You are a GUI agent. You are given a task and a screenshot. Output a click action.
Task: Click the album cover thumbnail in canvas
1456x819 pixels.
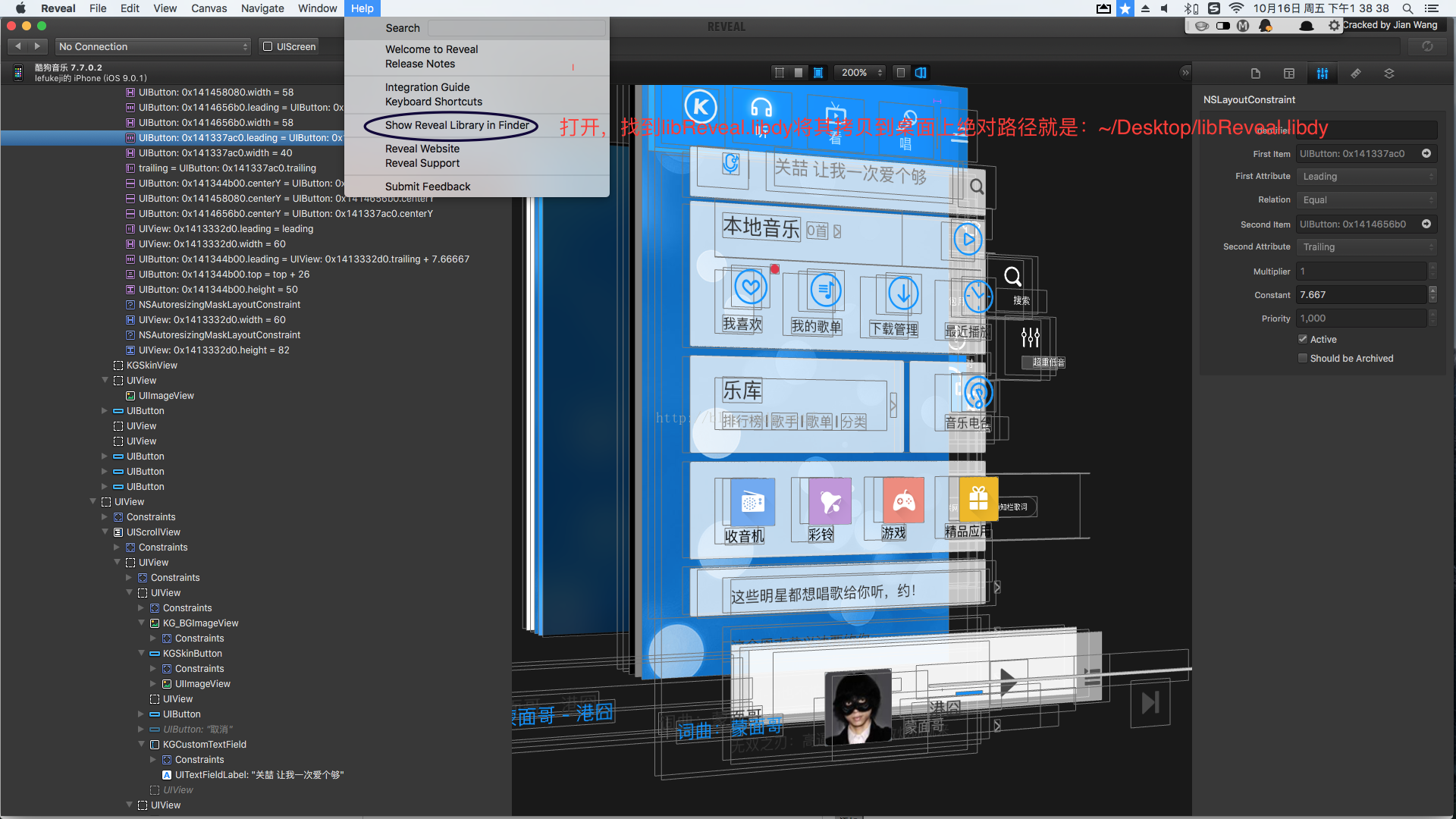pyautogui.click(x=858, y=707)
